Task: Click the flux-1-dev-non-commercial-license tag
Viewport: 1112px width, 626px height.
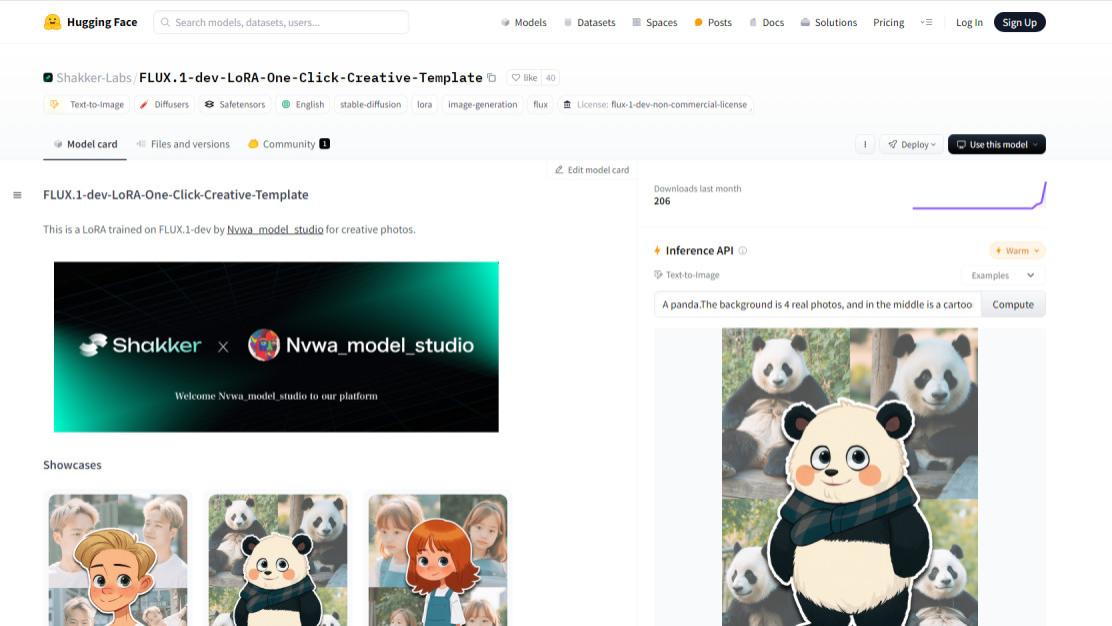Action: 655,104
